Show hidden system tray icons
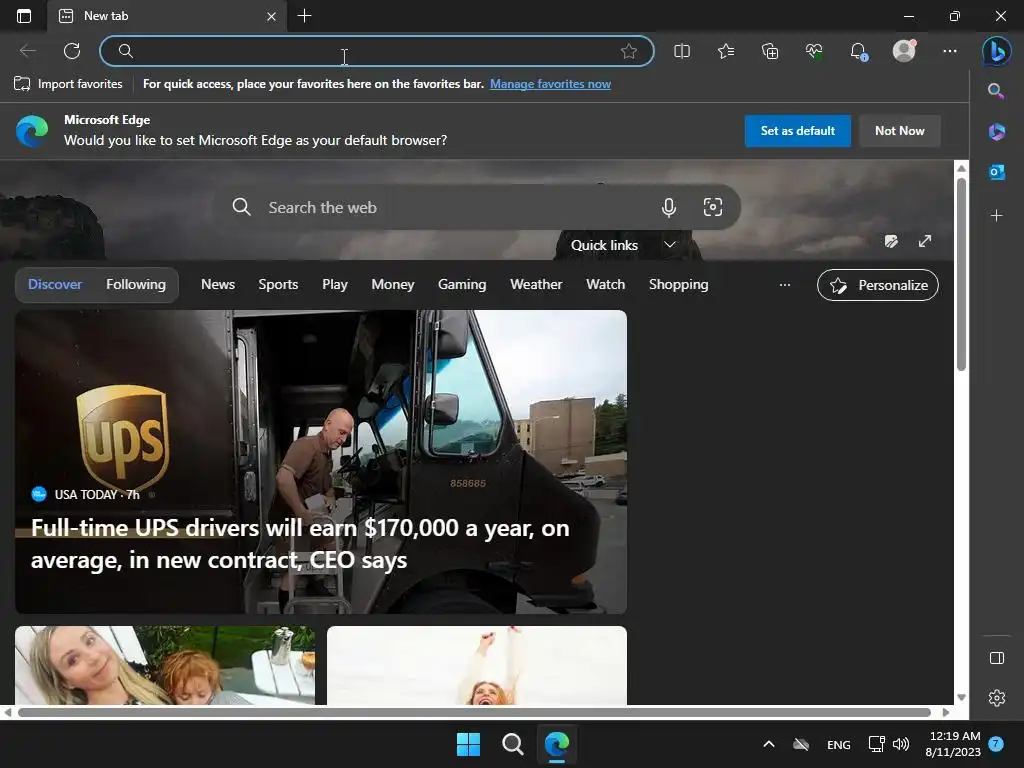The width and height of the screenshot is (1024, 768). [769, 744]
